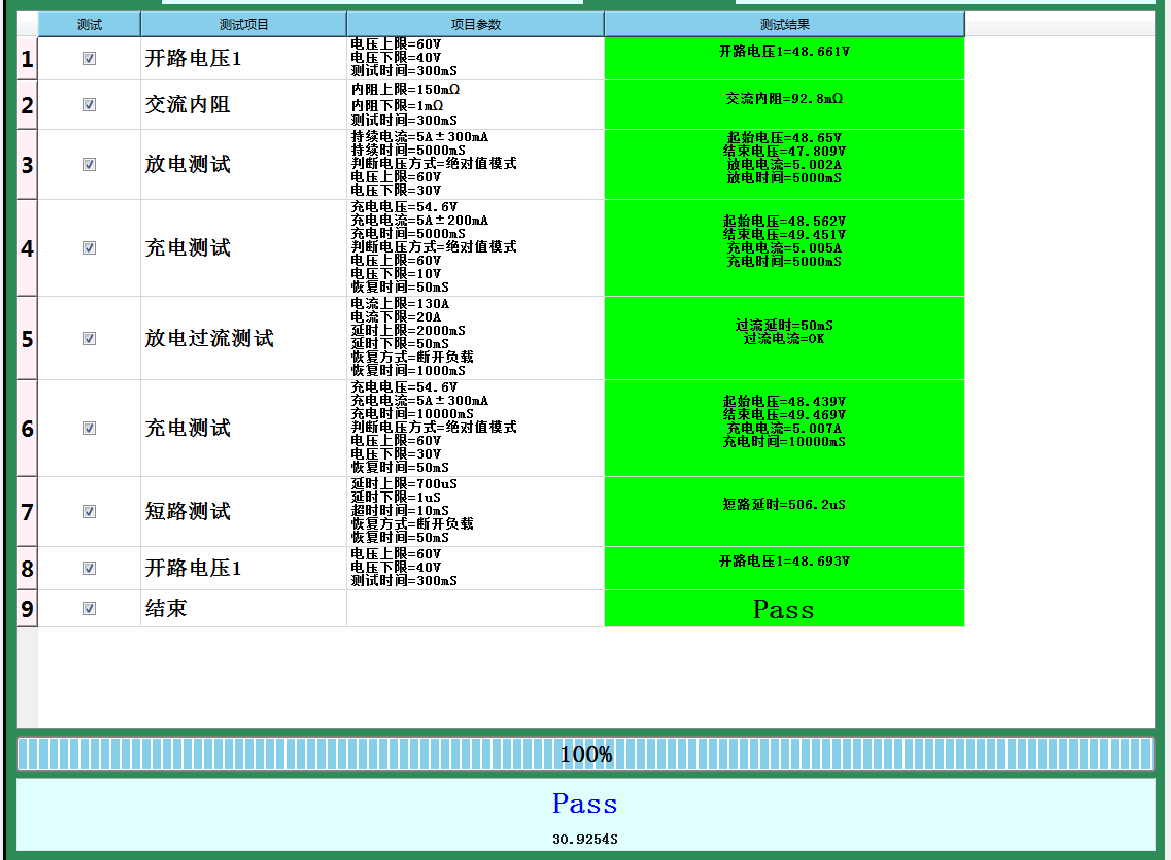Image resolution: width=1171 pixels, height=860 pixels.
Task: Click the 100% progress bar
Action: point(585,754)
